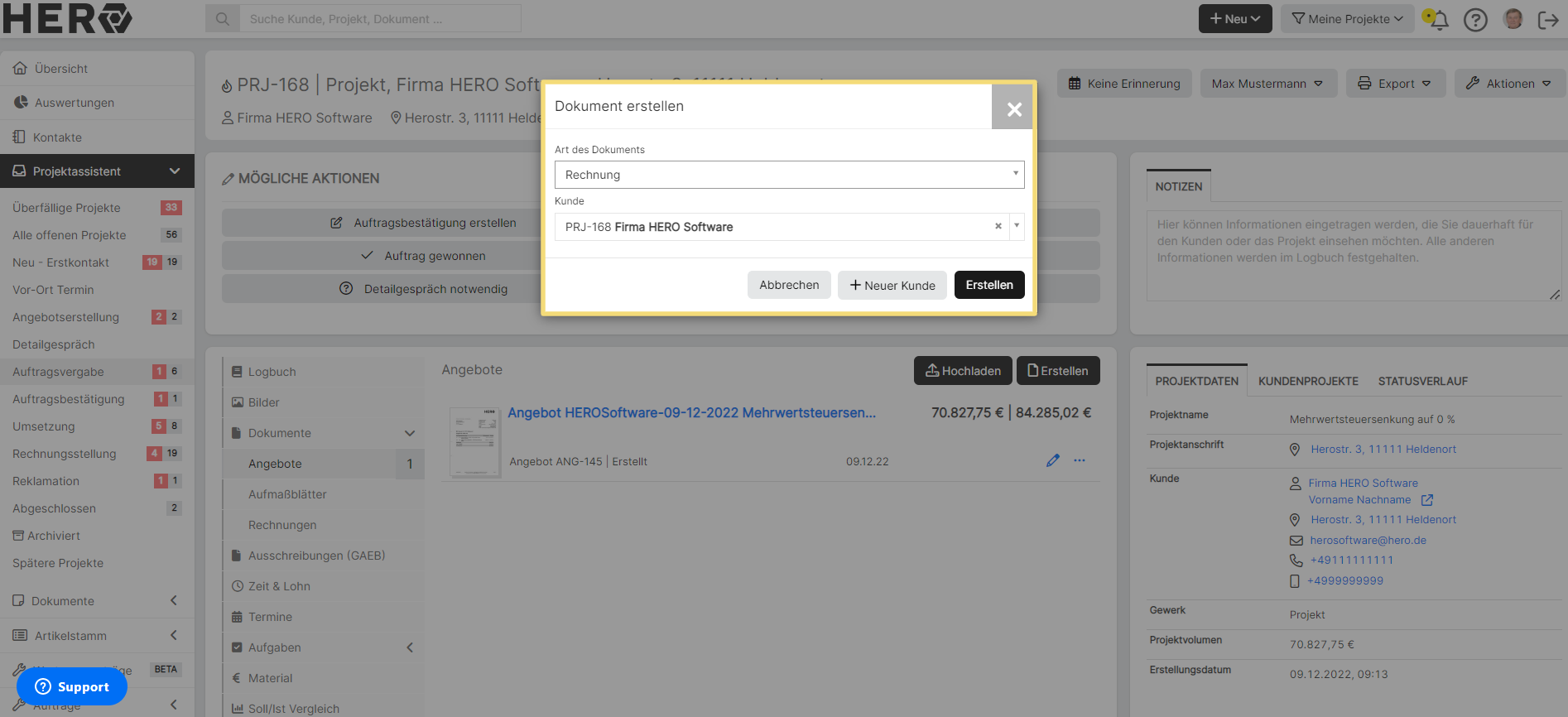Close the Dokument erstellen dialog
This screenshot has width=1568, height=717.
coord(1013,108)
